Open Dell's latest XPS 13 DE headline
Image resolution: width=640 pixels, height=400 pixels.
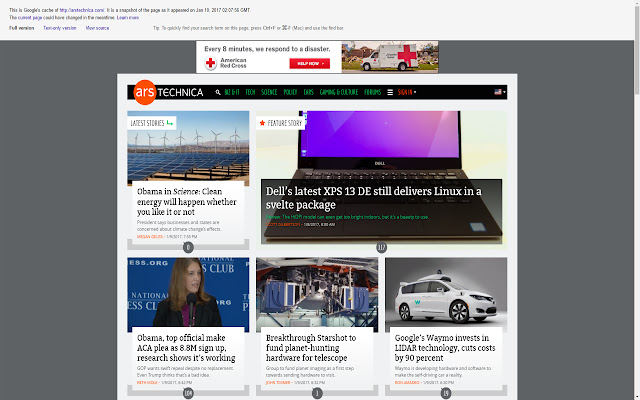pyautogui.click(x=373, y=198)
